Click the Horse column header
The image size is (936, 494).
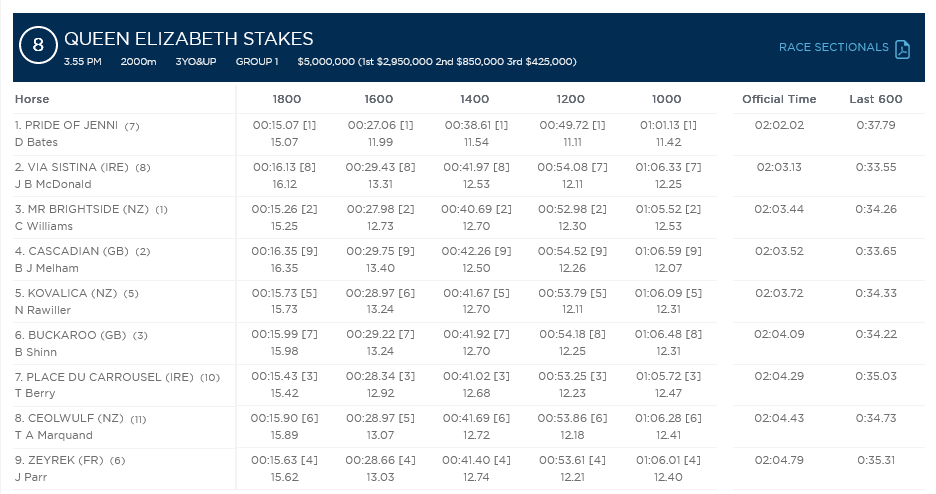click(x=31, y=99)
